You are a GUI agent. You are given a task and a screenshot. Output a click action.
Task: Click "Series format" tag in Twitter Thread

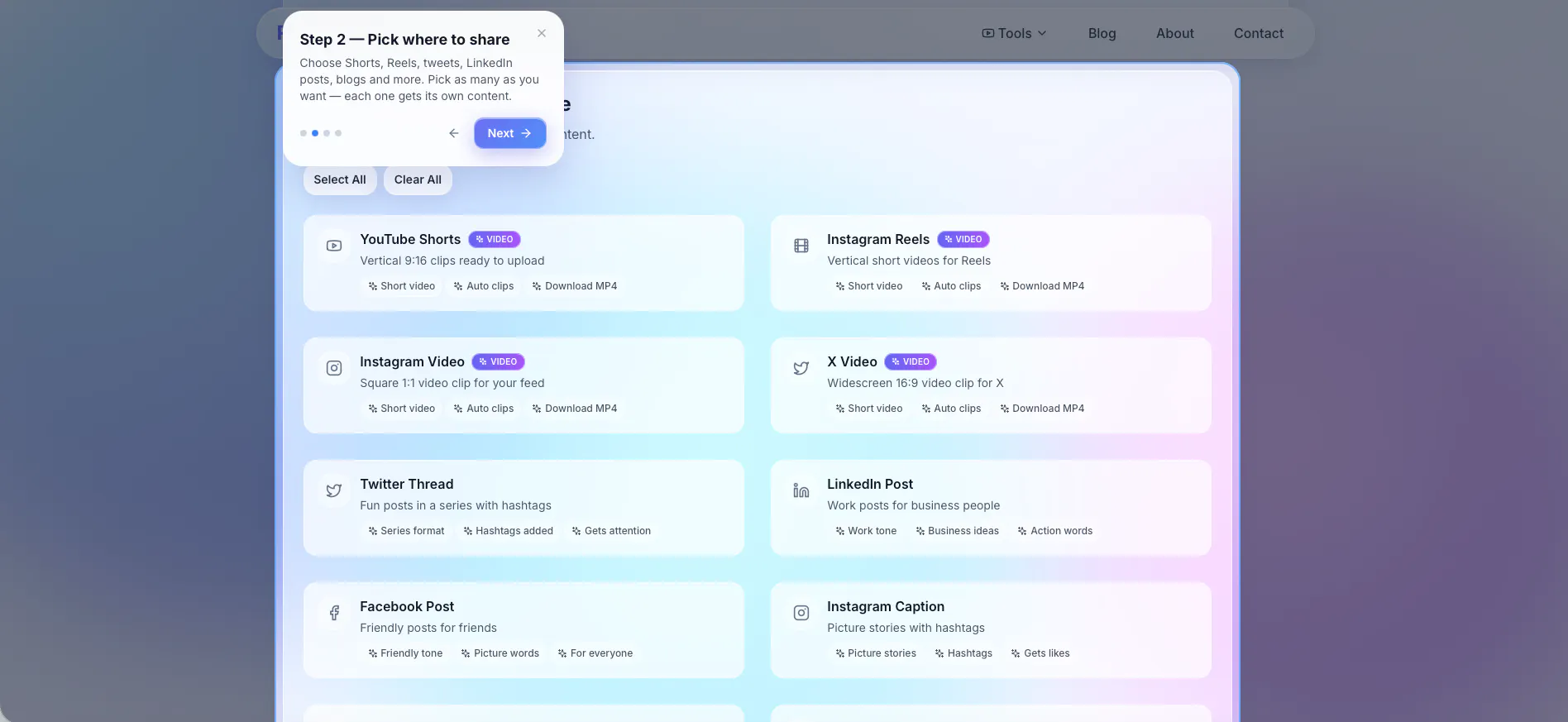coord(406,531)
